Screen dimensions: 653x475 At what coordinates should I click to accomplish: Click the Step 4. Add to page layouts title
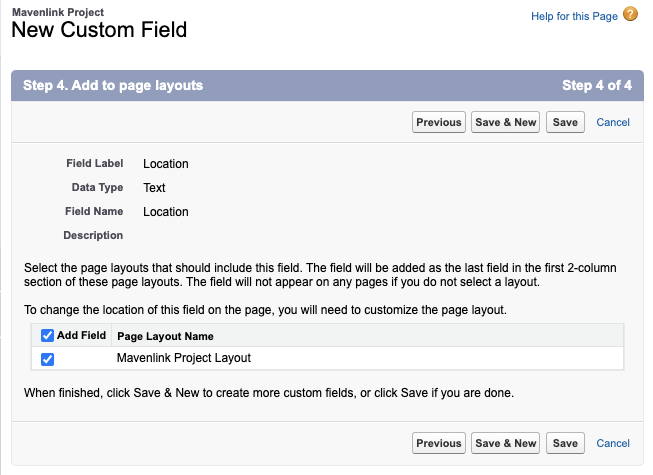[x=113, y=85]
